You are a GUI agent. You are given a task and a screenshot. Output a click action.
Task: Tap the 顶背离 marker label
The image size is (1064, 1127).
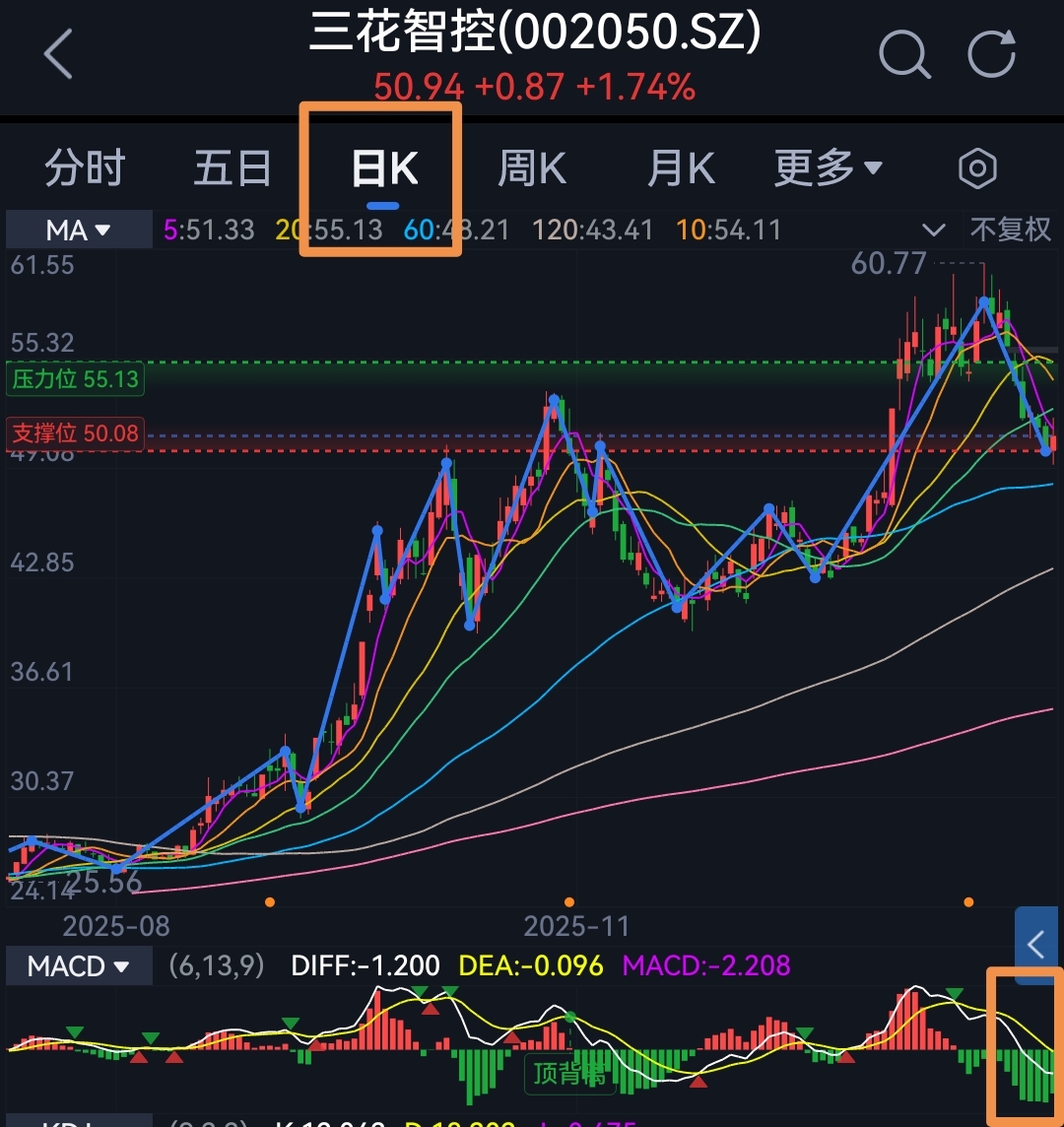coord(569,1074)
